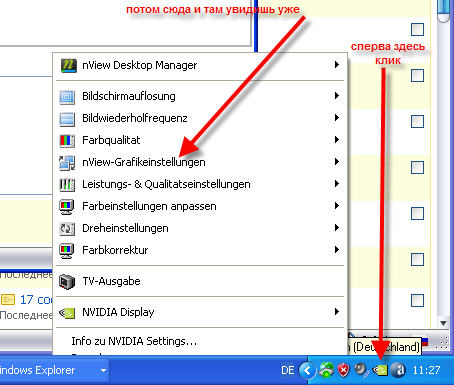The width and height of the screenshot is (454, 385).
Task: Tick the fourth checkbox from the top
Action: 417,168
